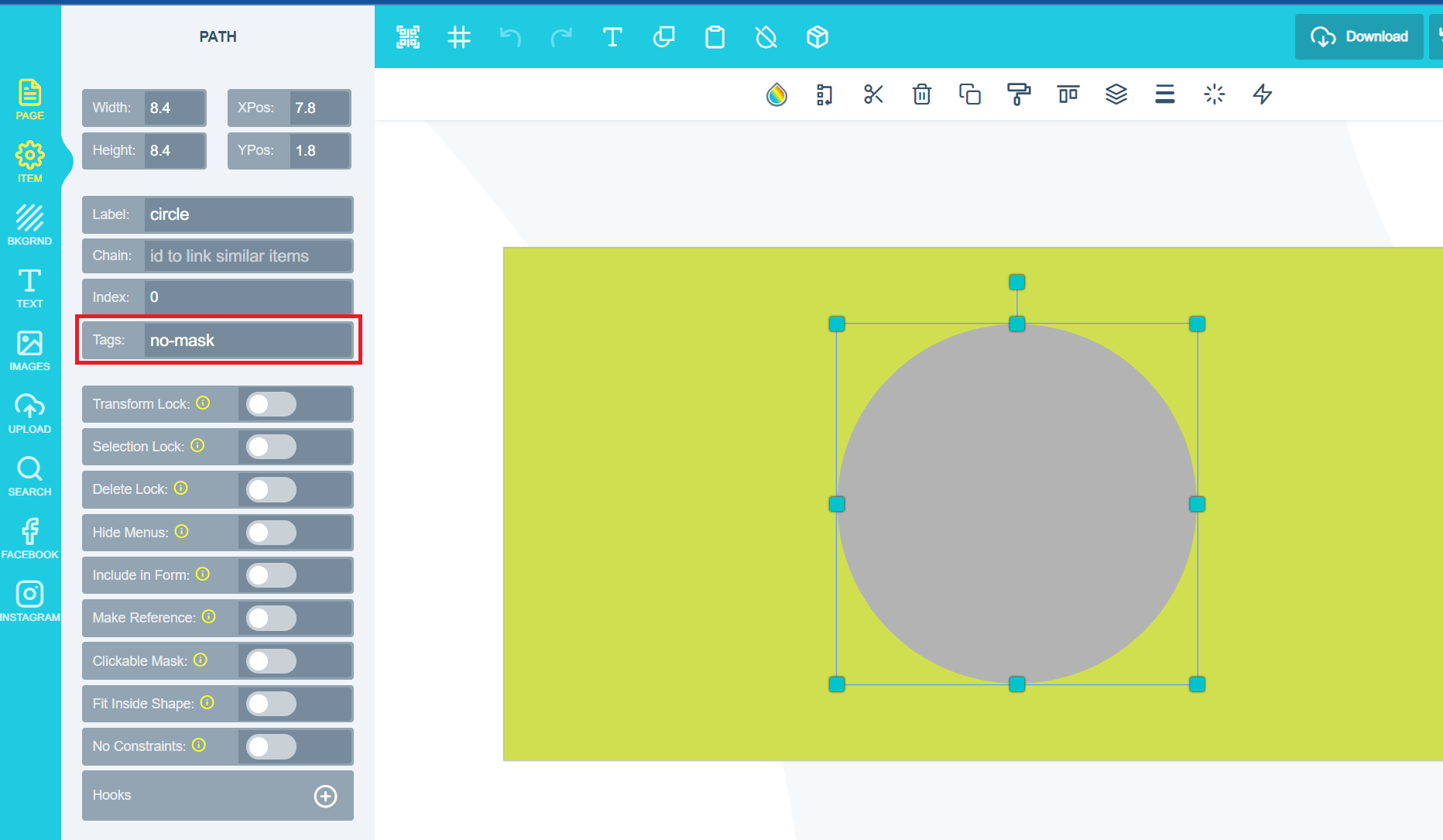1443x840 pixels.
Task: Switch to the BKGRND sidebar tab
Action: pos(29,225)
